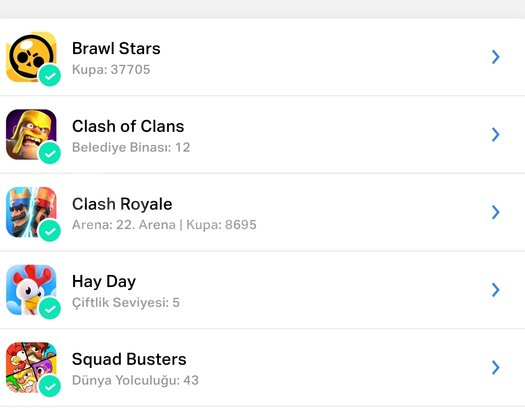This screenshot has height=420, width=525.
Task: Tap the Squad Busters characters icon
Action: pos(31,367)
